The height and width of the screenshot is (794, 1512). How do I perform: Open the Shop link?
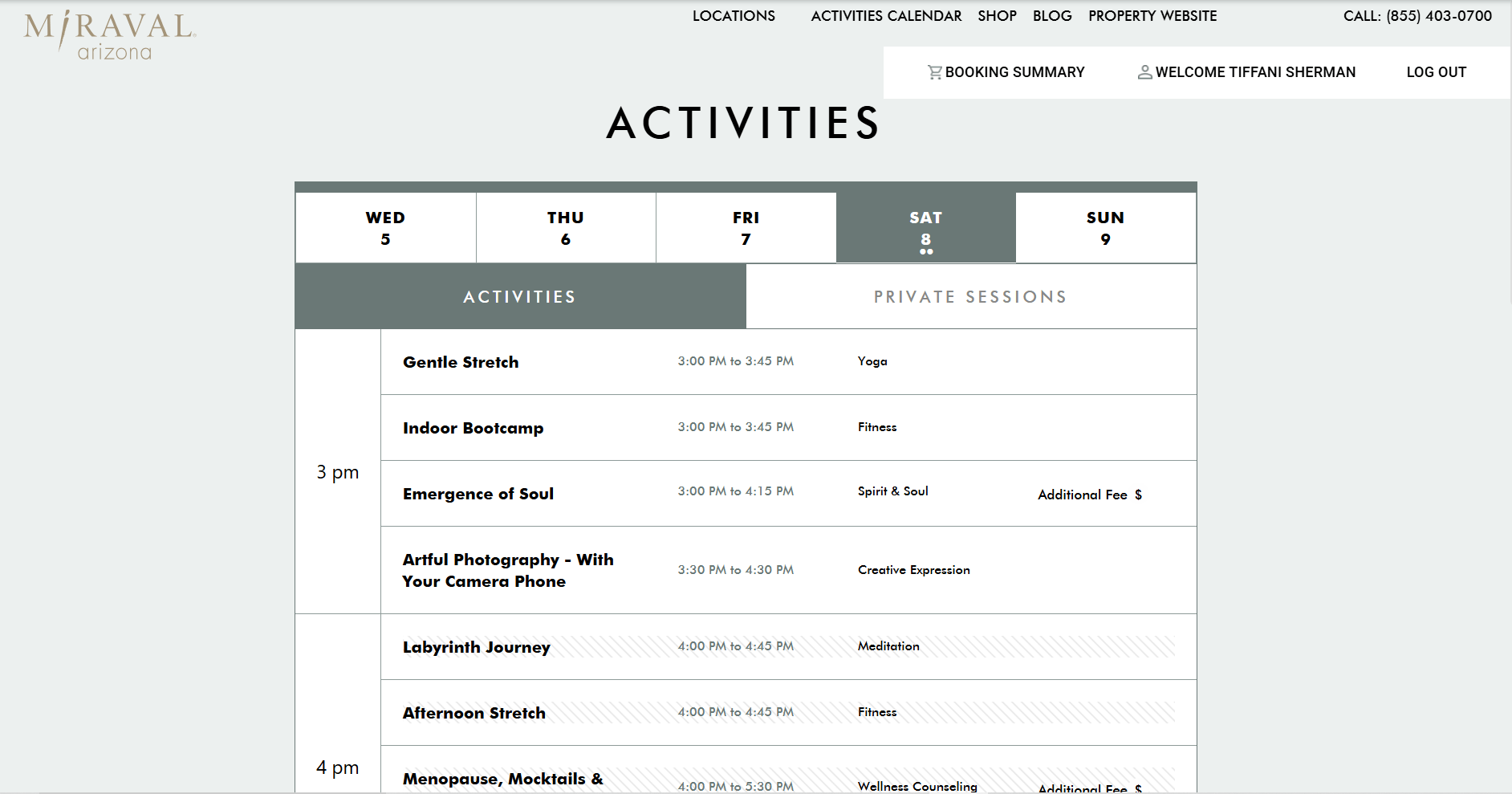(997, 16)
